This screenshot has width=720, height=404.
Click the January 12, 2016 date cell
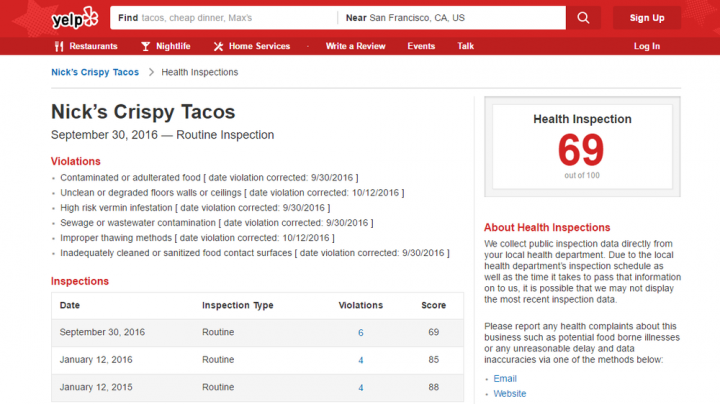click(x=96, y=359)
